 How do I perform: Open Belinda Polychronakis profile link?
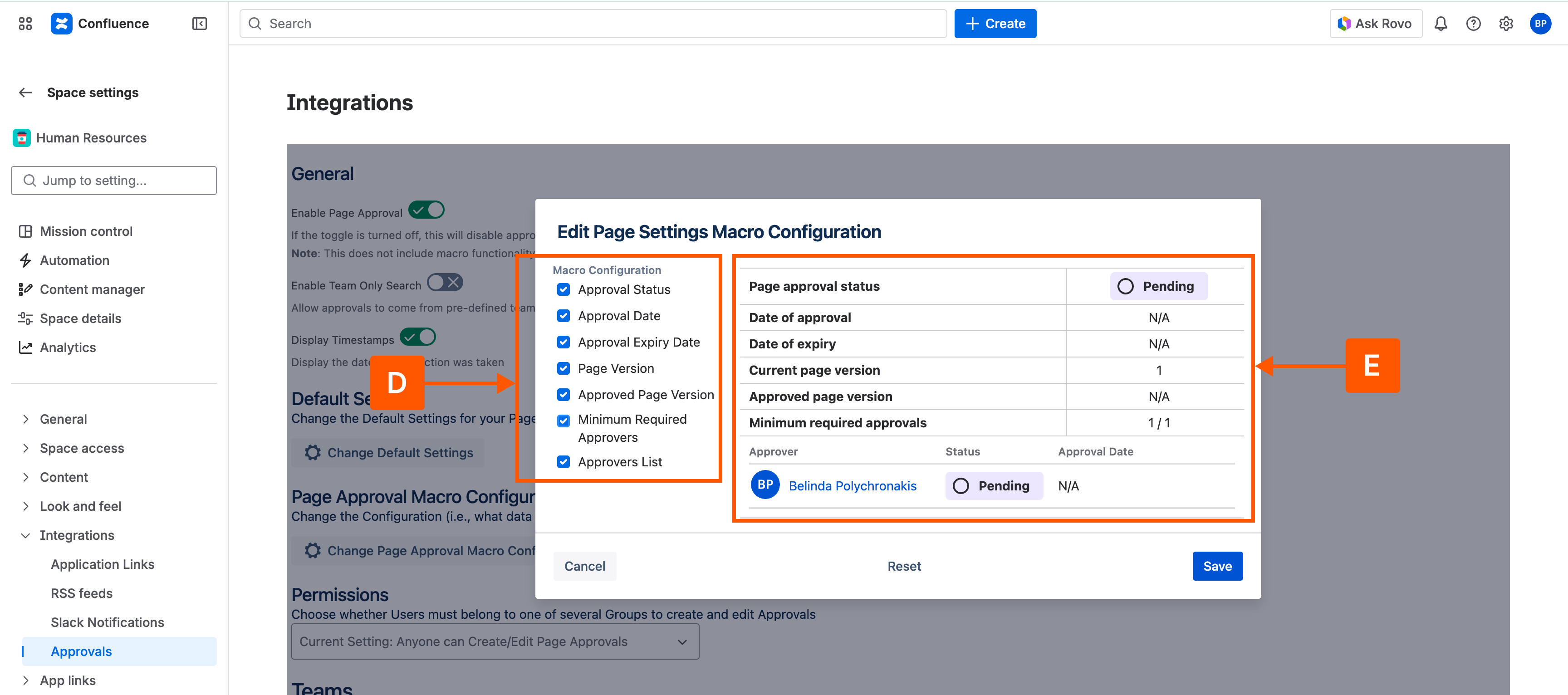(x=852, y=486)
